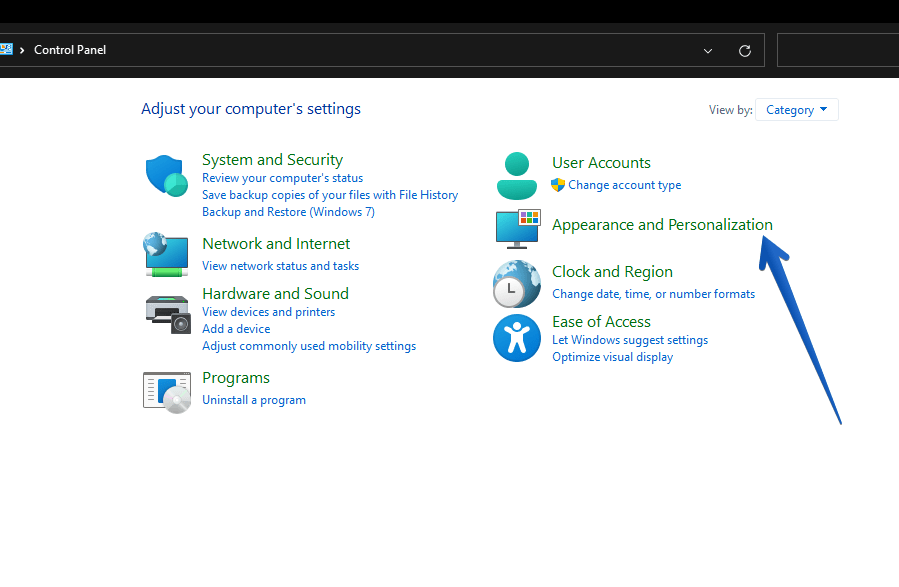The width and height of the screenshot is (899, 587).
Task: Open System and Security category
Action: coord(272,159)
